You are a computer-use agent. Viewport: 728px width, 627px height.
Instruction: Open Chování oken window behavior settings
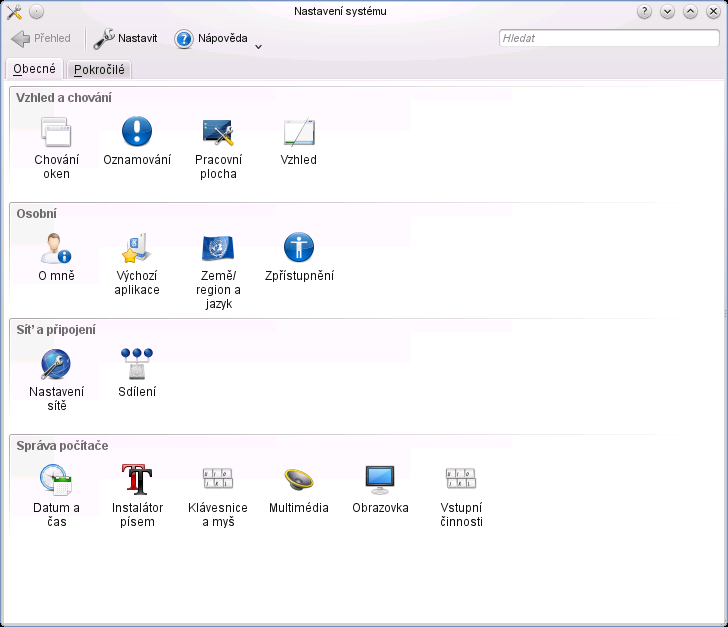(56, 149)
